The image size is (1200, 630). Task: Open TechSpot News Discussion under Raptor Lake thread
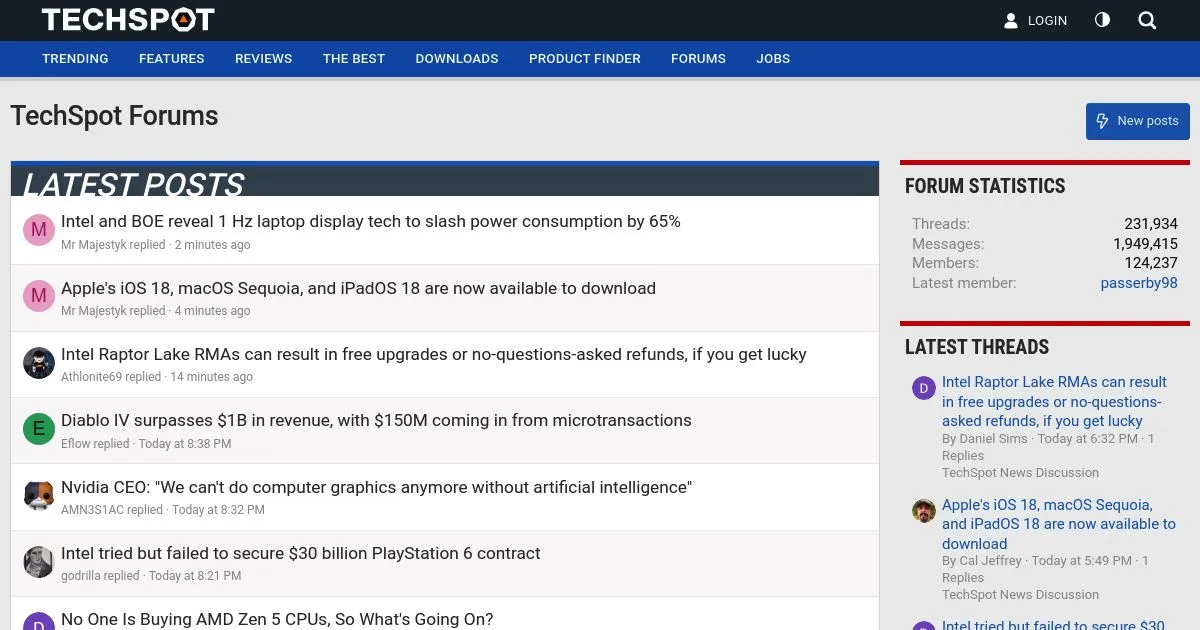1020,473
